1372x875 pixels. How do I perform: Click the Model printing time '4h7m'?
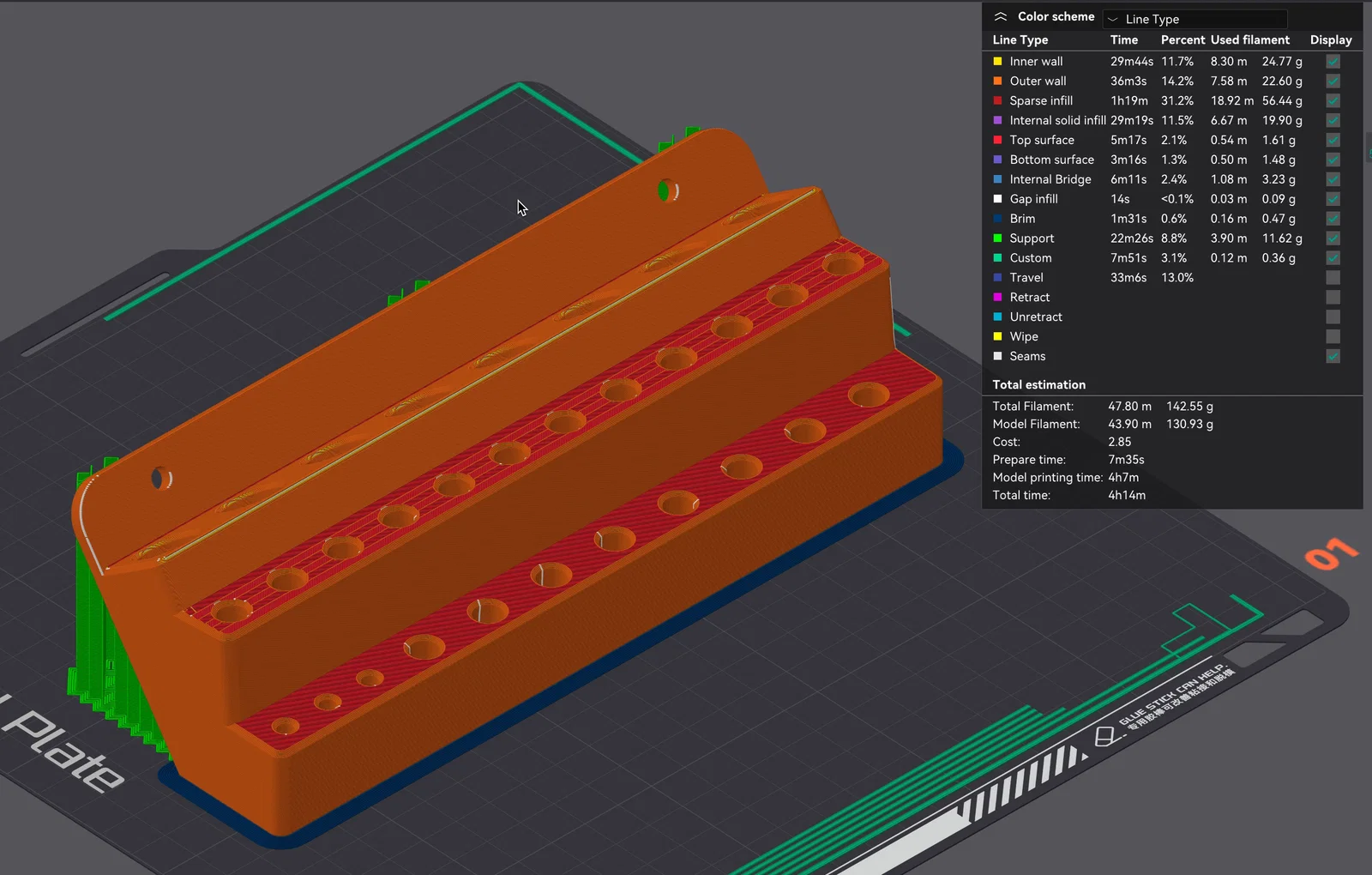tap(1123, 479)
